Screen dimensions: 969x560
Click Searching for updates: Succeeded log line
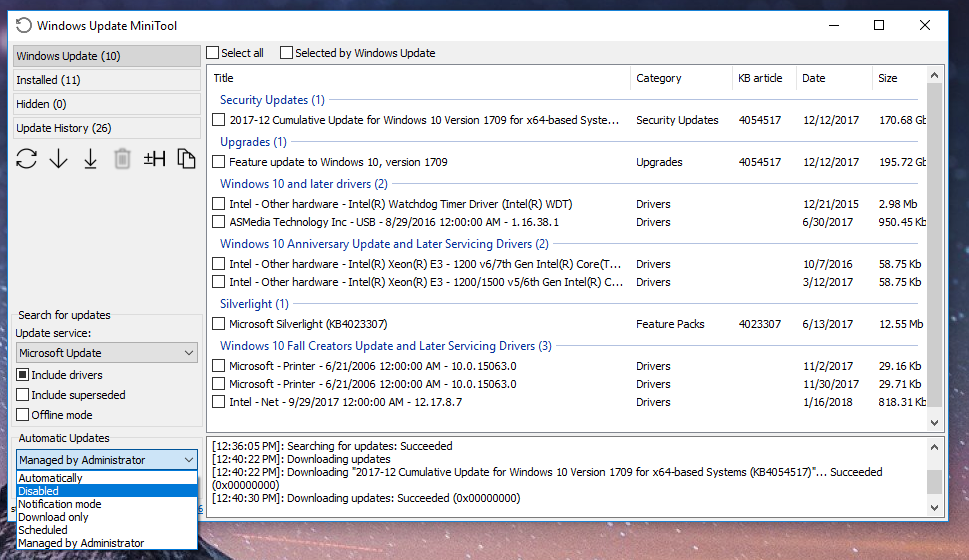click(x=332, y=446)
